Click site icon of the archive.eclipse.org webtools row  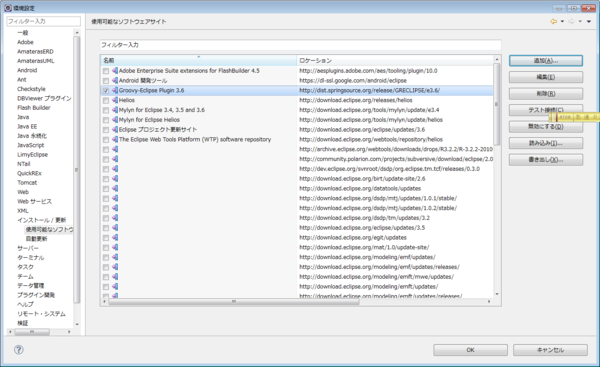pyautogui.click(x=115, y=150)
